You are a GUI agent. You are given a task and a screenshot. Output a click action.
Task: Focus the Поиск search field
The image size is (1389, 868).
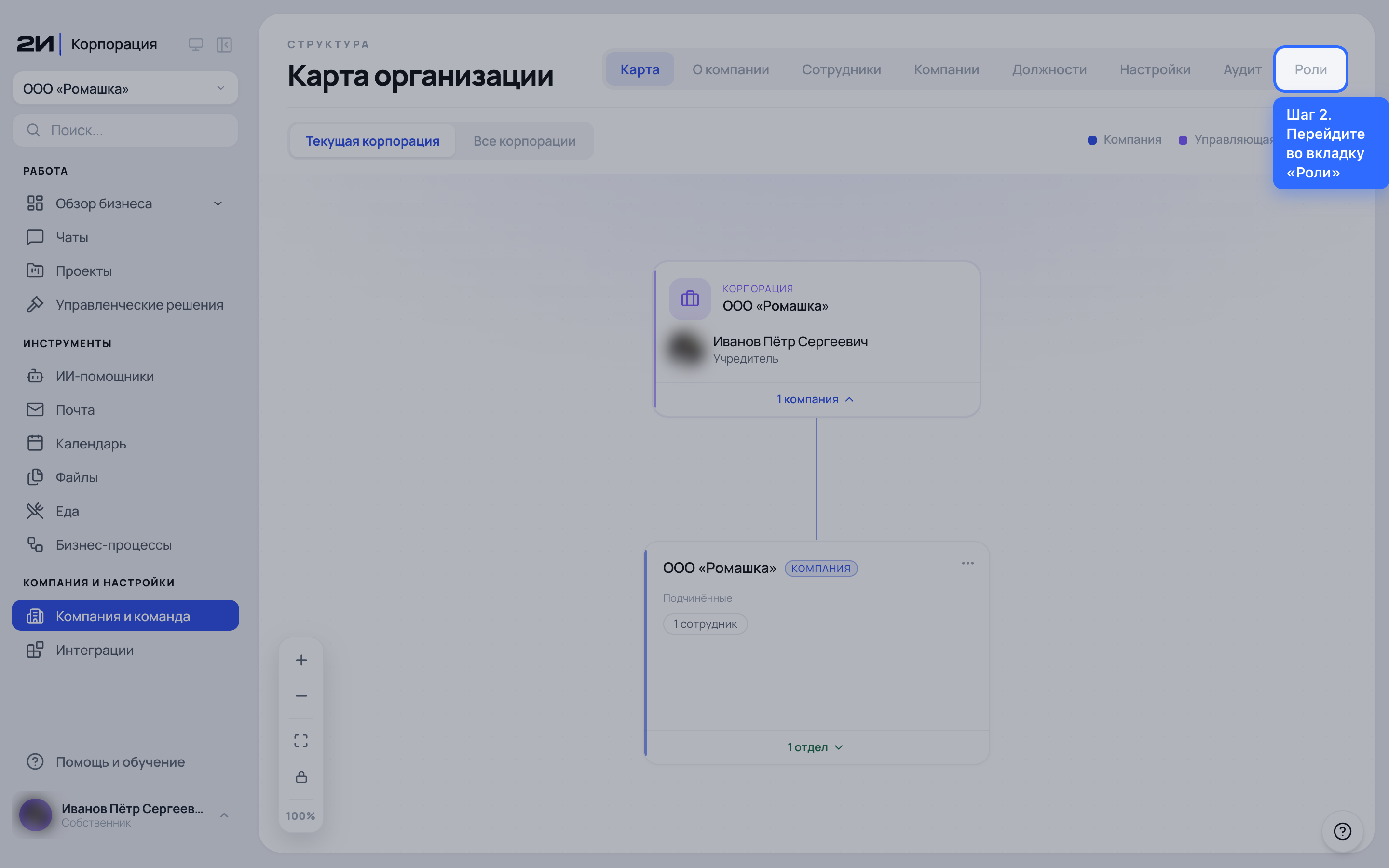(125, 130)
